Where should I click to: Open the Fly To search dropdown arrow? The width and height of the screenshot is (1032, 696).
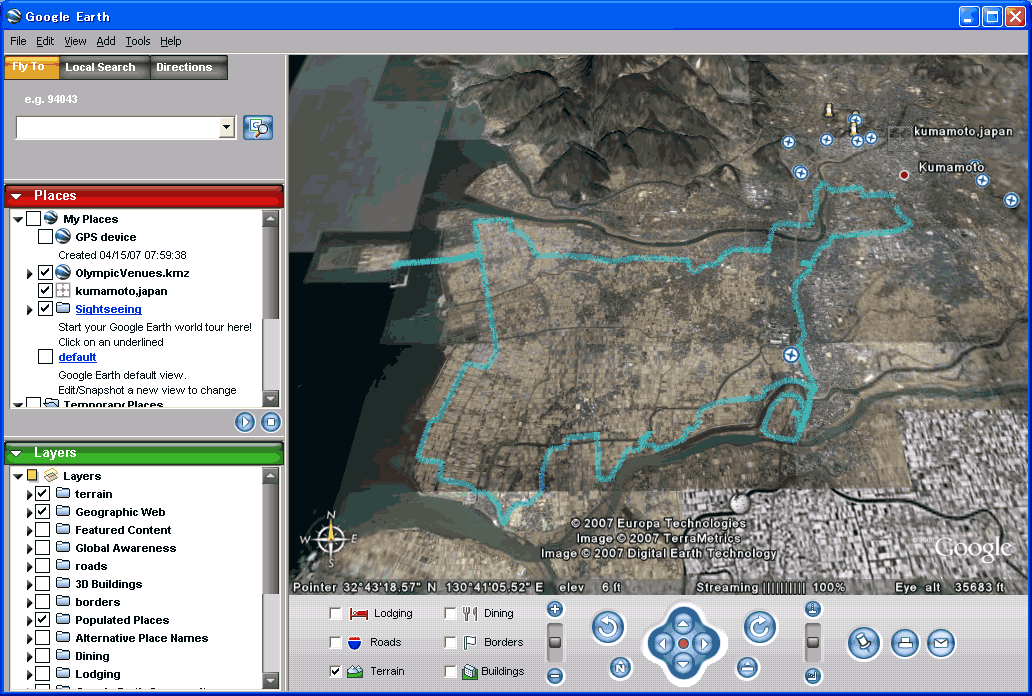click(x=226, y=127)
